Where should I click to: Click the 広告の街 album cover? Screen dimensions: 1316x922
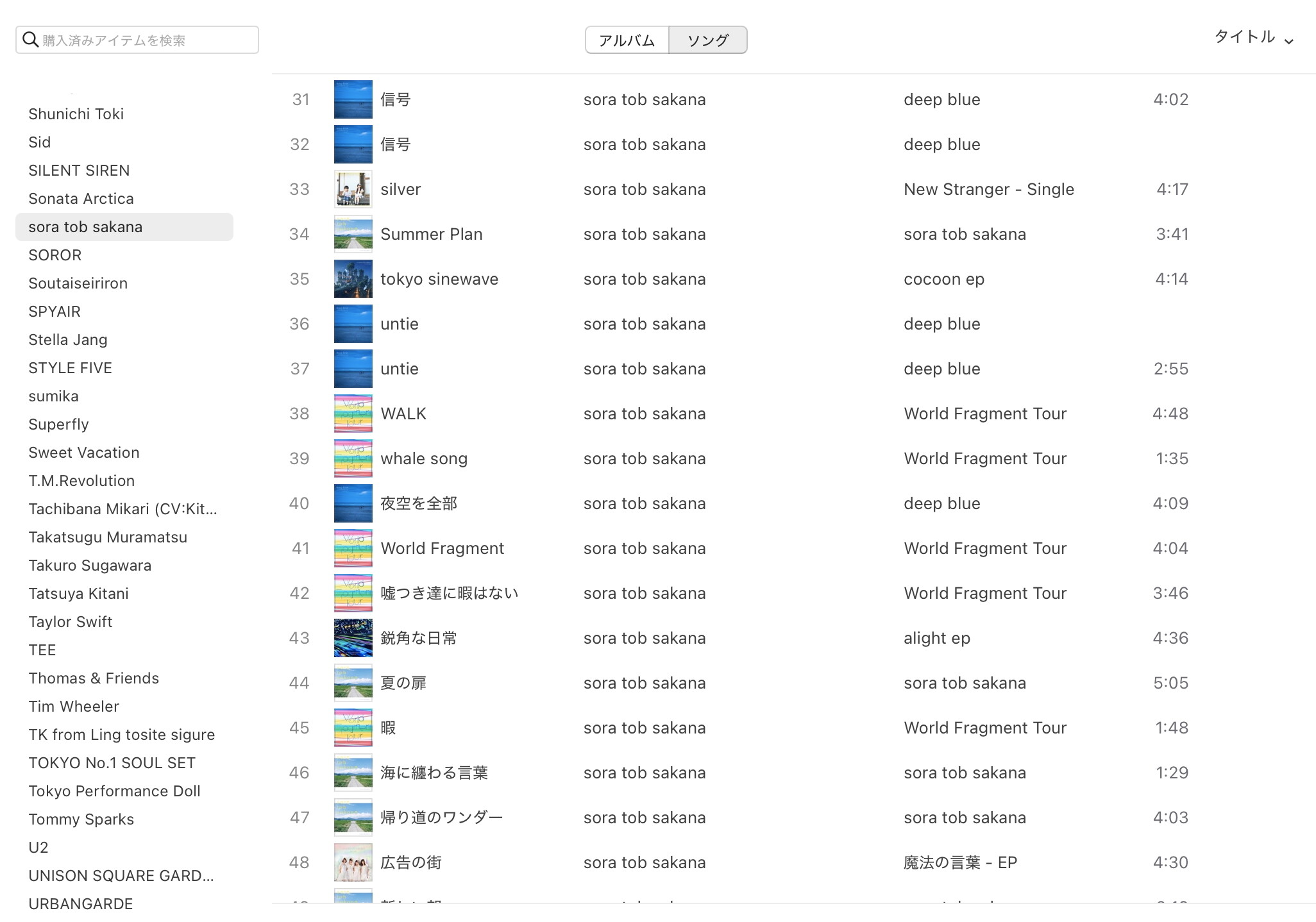353,862
